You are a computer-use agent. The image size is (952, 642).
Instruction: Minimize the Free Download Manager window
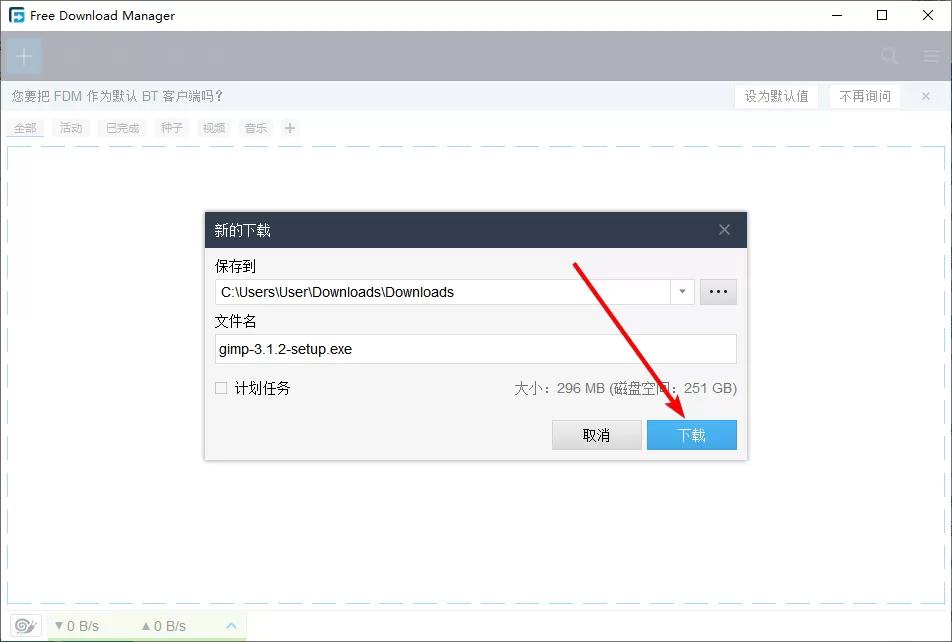[837, 15]
